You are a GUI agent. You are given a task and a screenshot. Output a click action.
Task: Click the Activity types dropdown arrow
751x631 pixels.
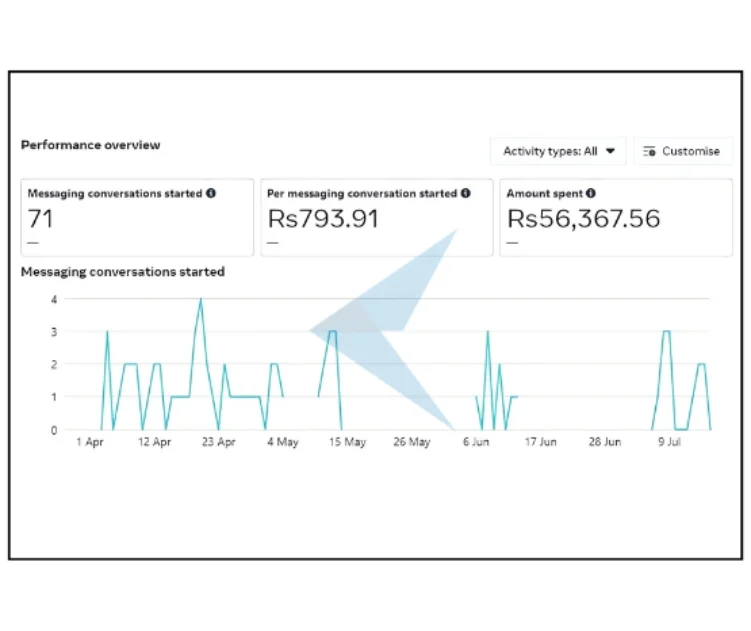611,151
